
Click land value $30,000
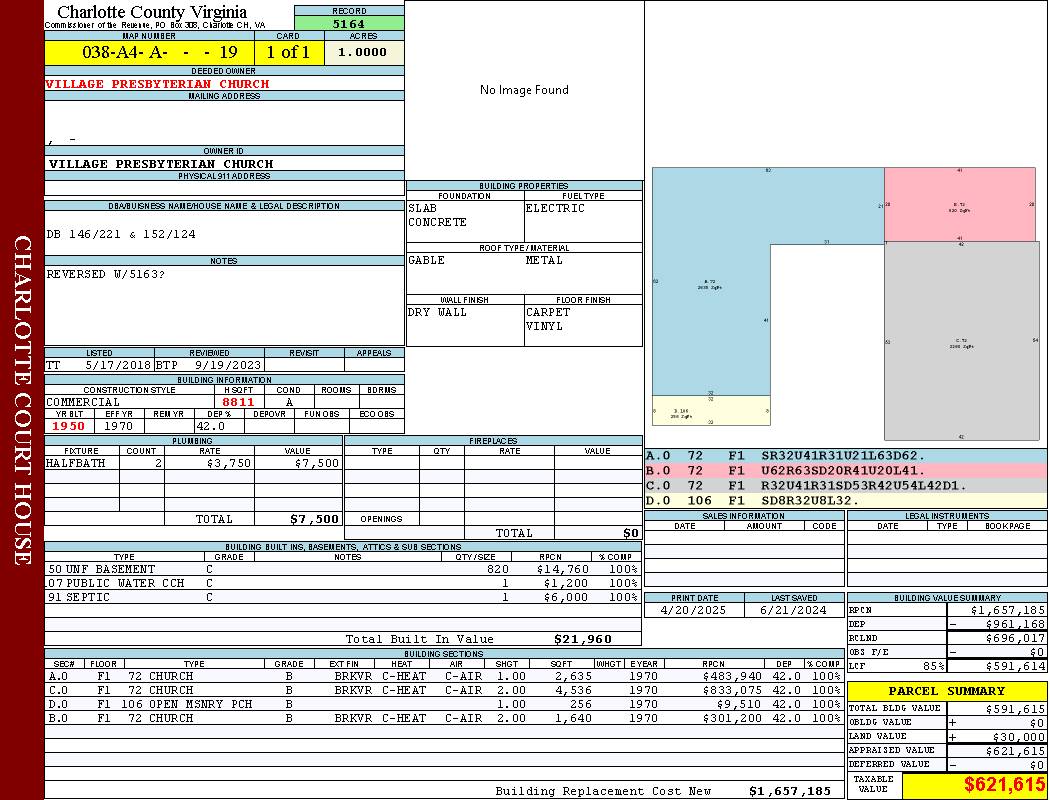click(x=1019, y=736)
